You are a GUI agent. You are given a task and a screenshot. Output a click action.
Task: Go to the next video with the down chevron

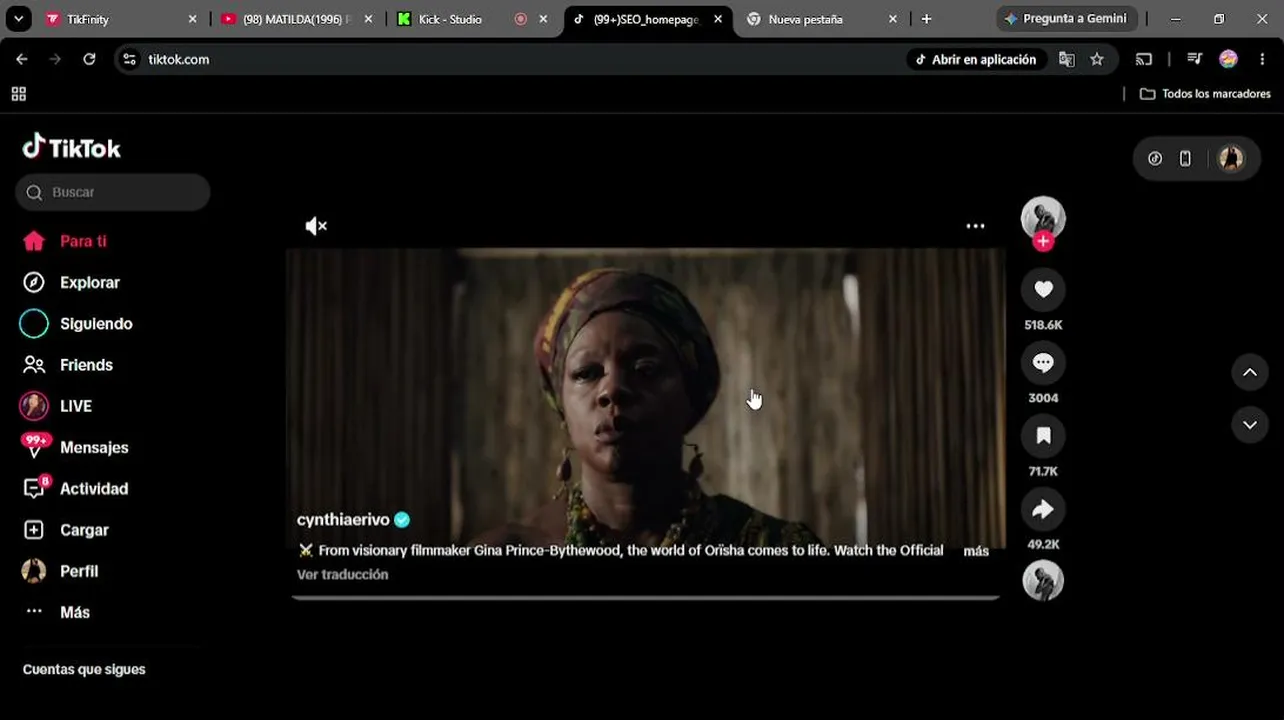(x=1250, y=424)
